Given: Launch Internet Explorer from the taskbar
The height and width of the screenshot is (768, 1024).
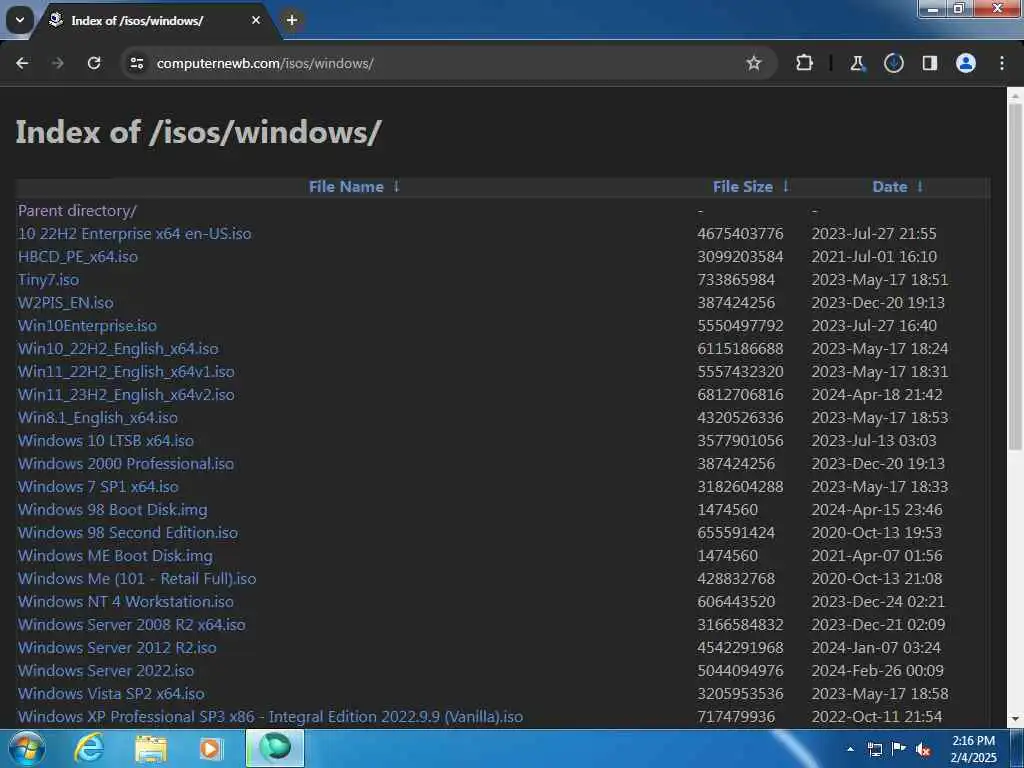Looking at the screenshot, I should [88, 748].
